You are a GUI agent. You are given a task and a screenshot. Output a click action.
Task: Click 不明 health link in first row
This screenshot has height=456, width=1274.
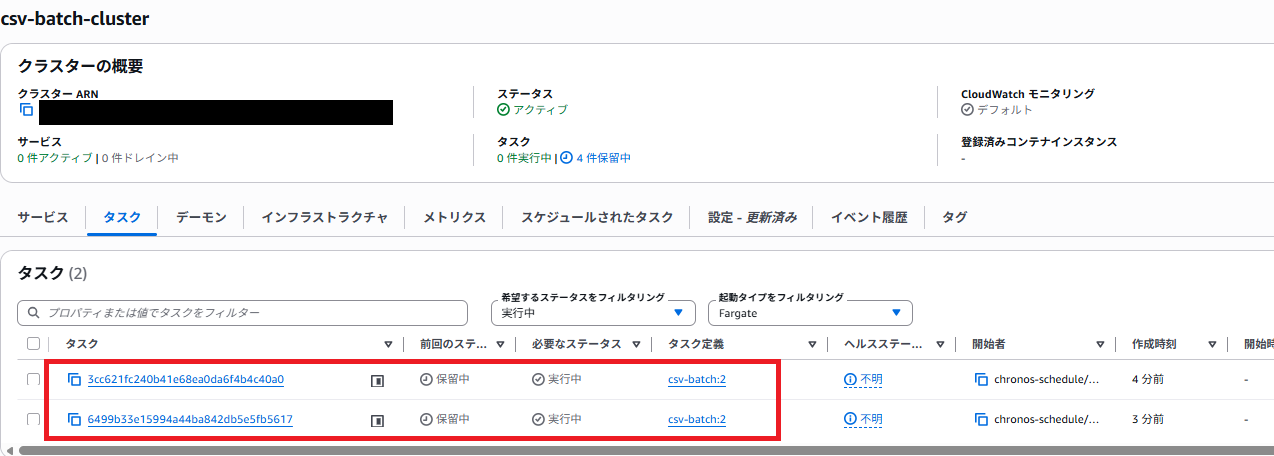(x=871, y=380)
